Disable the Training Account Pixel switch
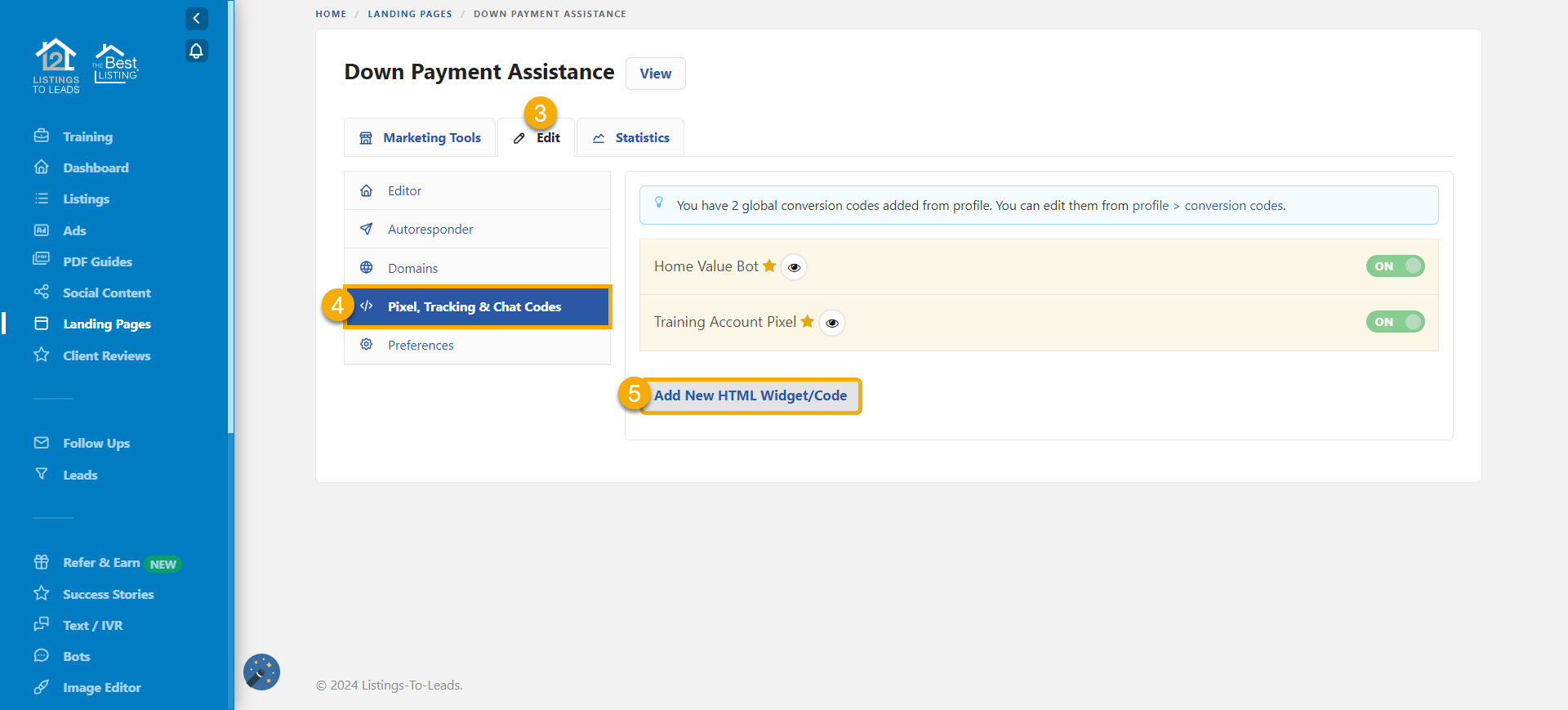 (1395, 322)
